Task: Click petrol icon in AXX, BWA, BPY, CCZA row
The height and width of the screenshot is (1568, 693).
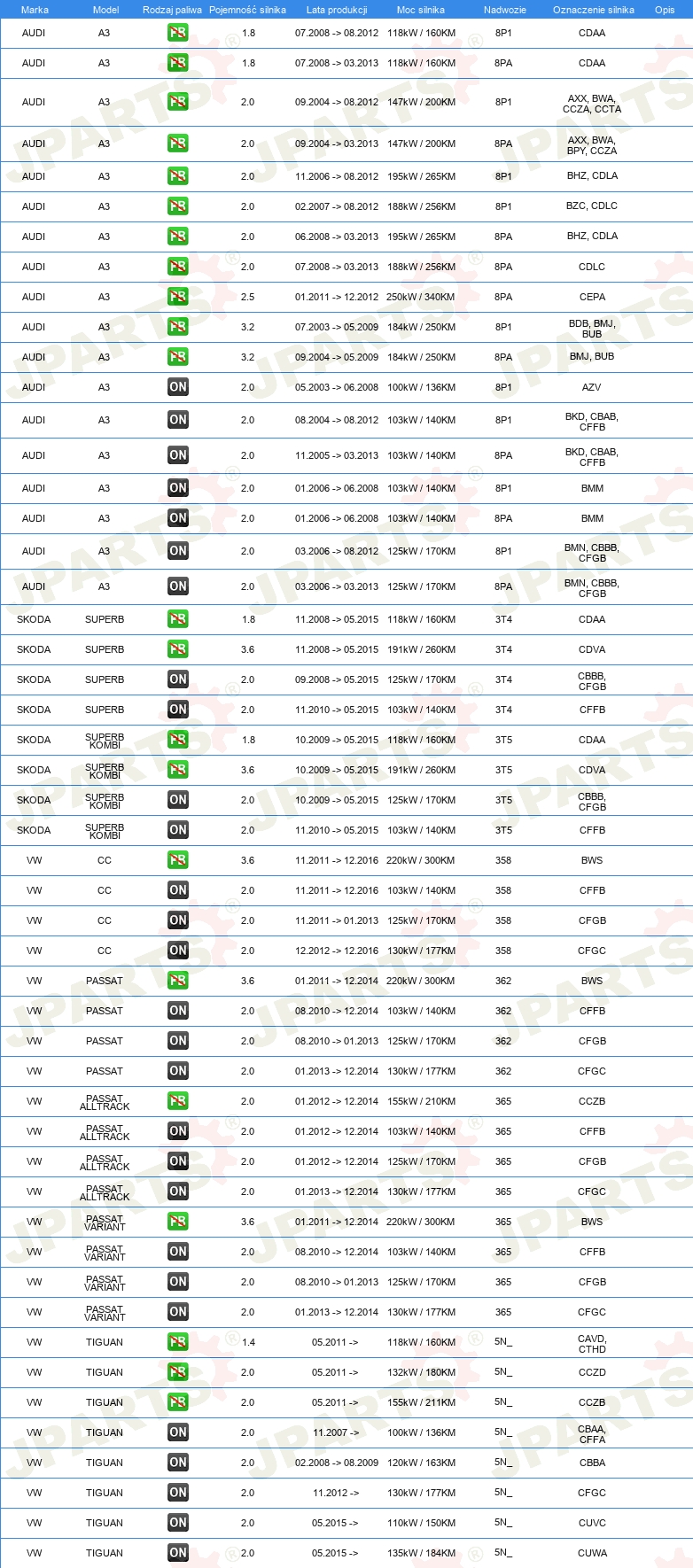Action: click(178, 144)
